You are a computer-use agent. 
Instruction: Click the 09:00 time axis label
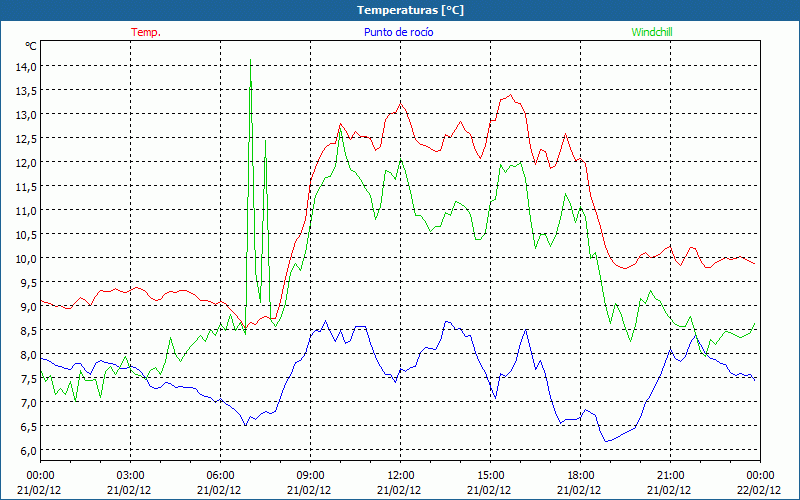pyautogui.click(x=310, y=476)
